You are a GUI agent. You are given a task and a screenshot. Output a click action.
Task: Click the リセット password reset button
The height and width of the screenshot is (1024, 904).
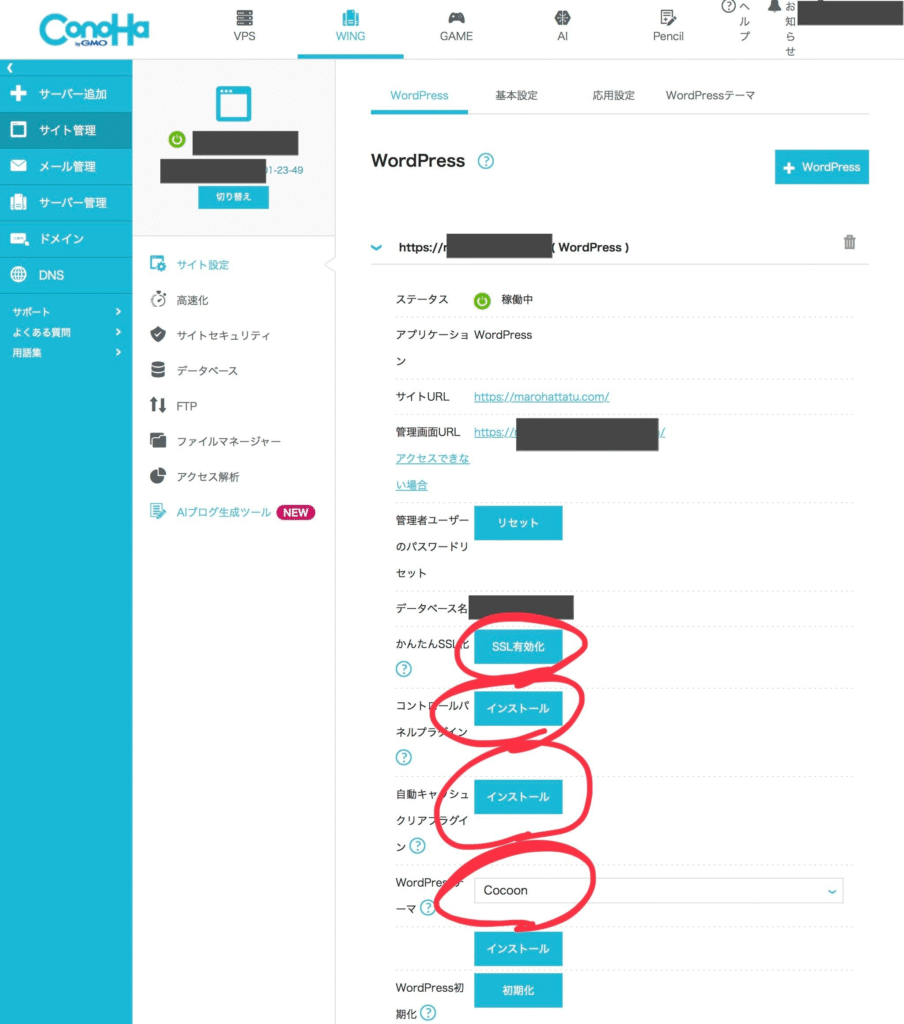tap(518, 523)
